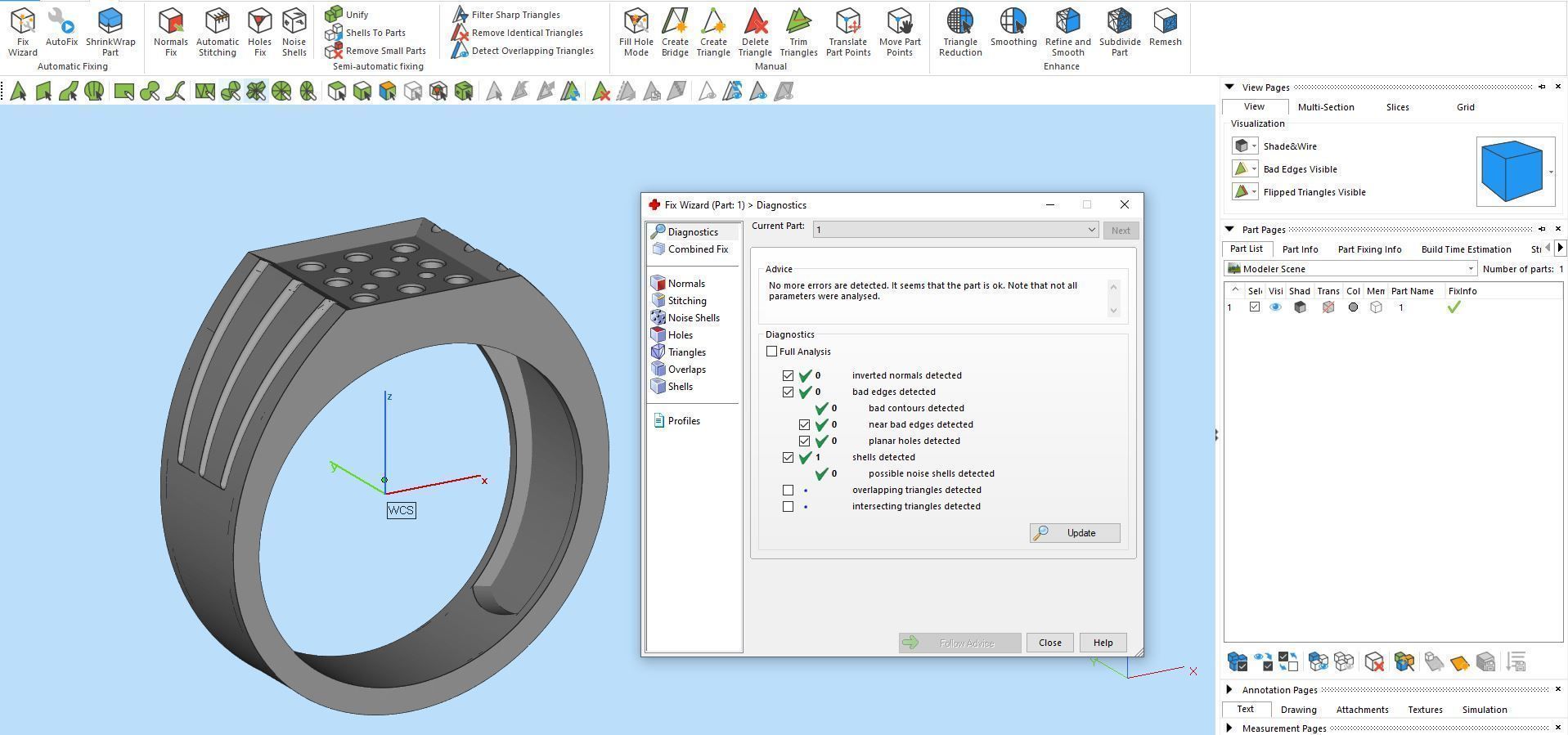Apply Smoothing to the part
This screenshot has width=1568, height=735.
click(1013, 28)
